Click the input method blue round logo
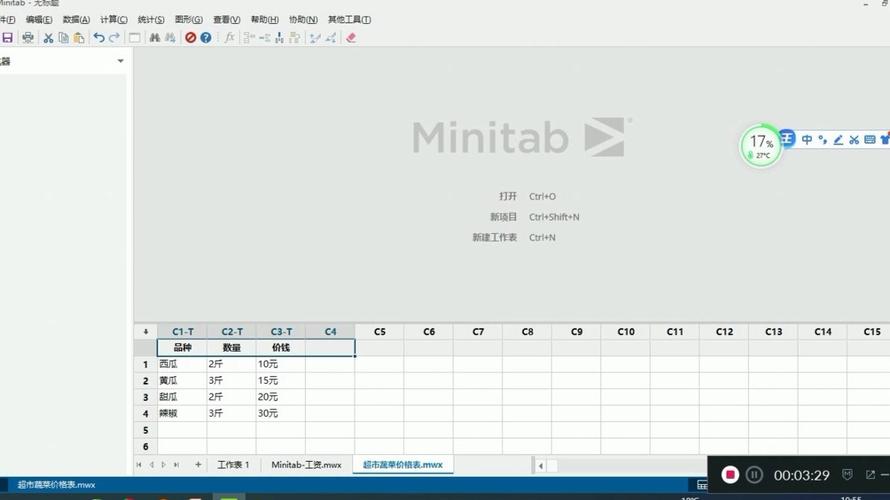The height and width of the screenshot is (500, 890). 787,138
